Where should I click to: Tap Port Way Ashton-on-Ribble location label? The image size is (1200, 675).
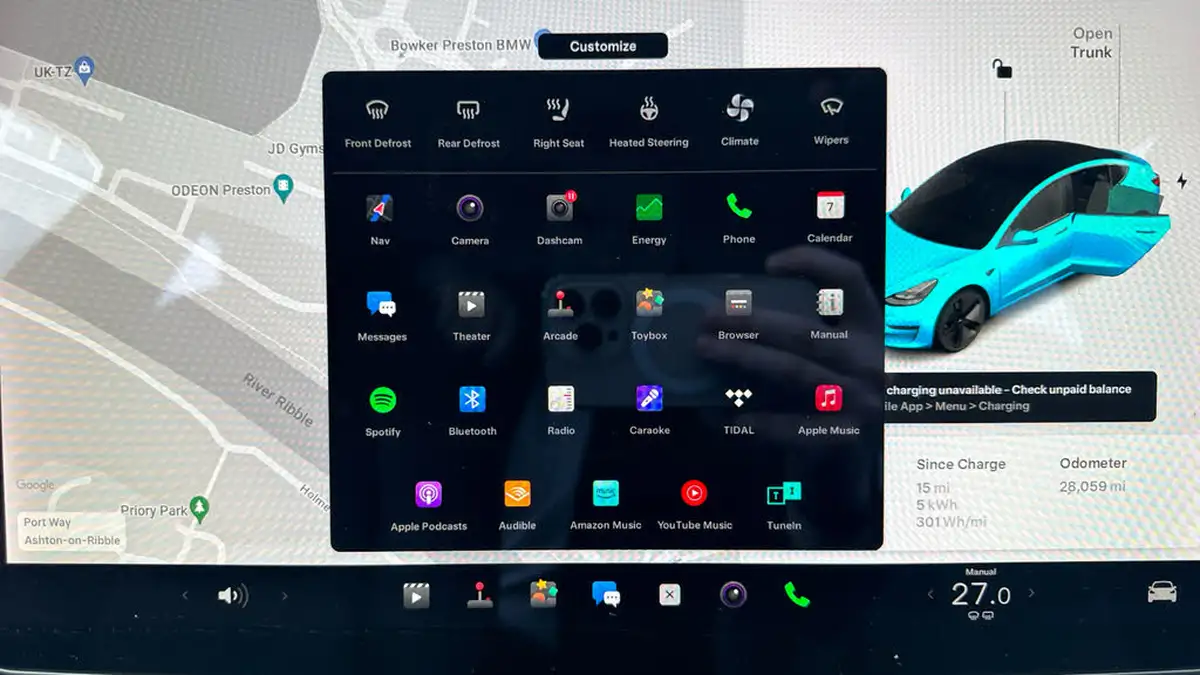click(x=72, y=531)
